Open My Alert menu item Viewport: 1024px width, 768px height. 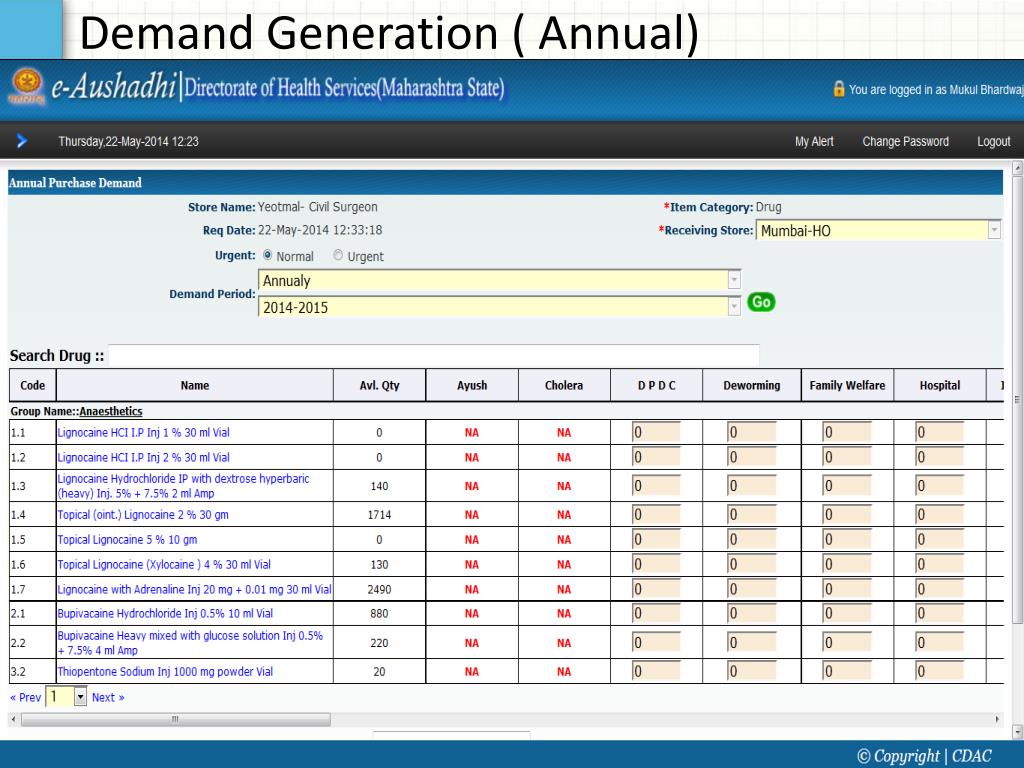click(814, 142)
